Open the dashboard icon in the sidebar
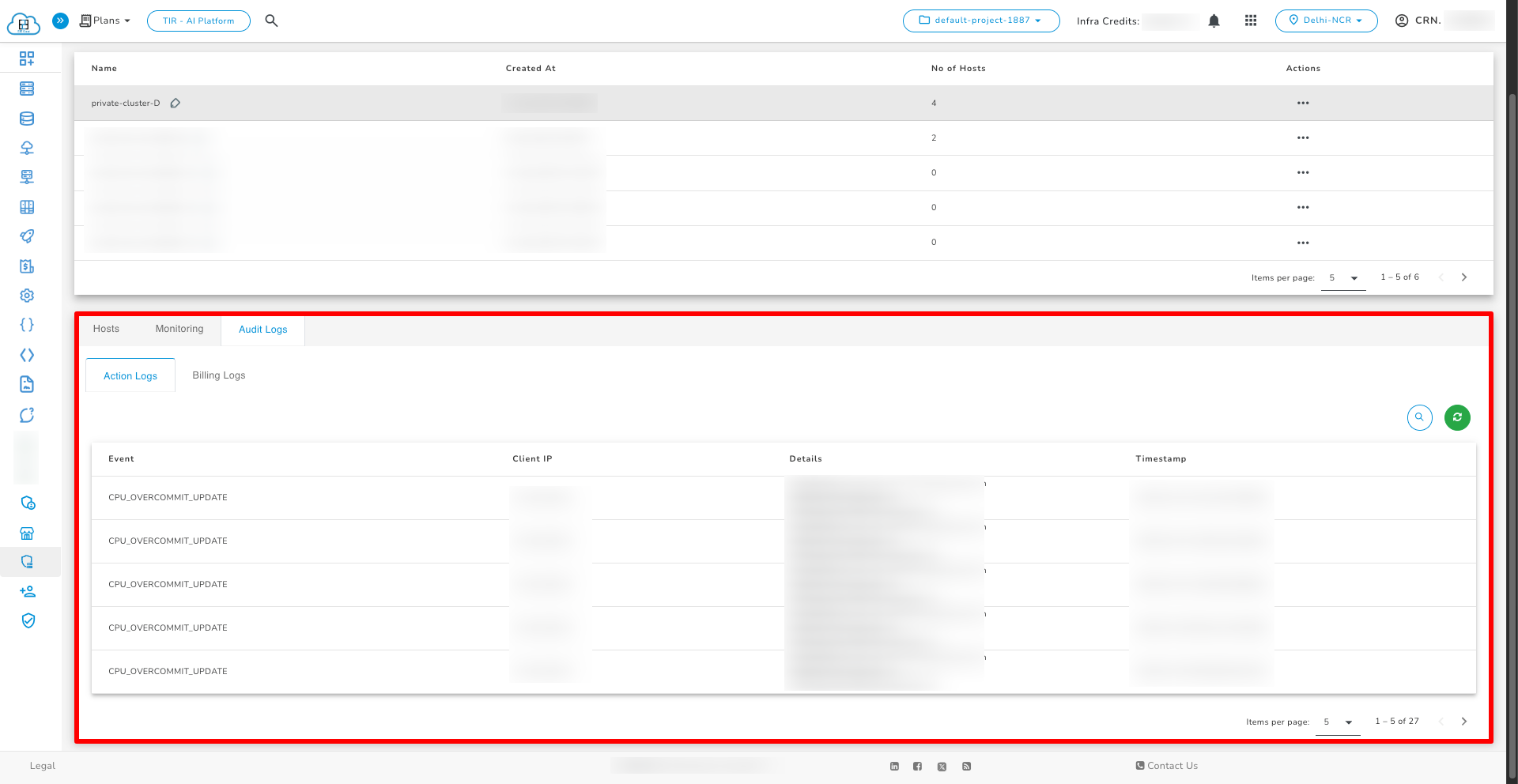 click(x=27, y=58)
